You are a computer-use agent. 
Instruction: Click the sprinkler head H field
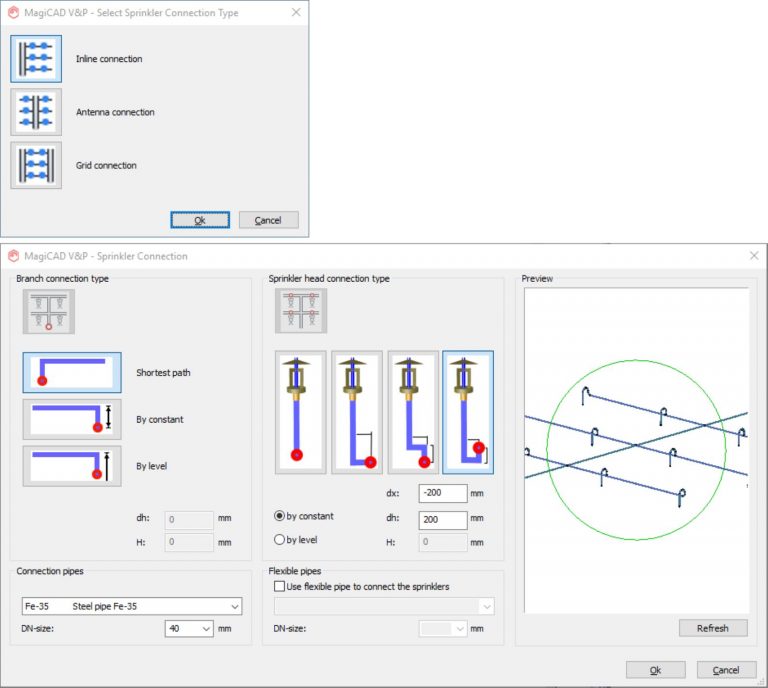click(x=443, y=542)
